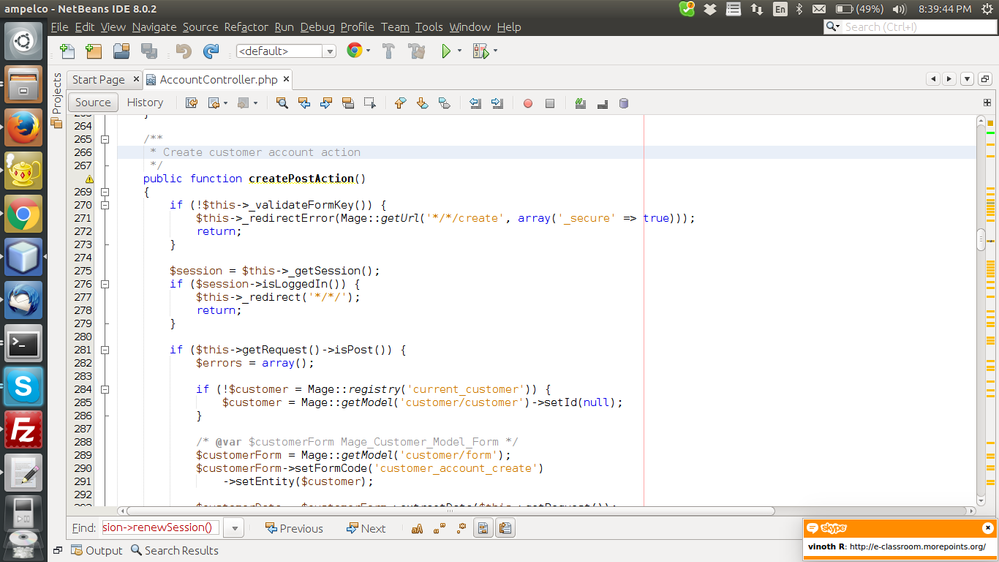Open the find history dropdown arrow

[235, 528]
